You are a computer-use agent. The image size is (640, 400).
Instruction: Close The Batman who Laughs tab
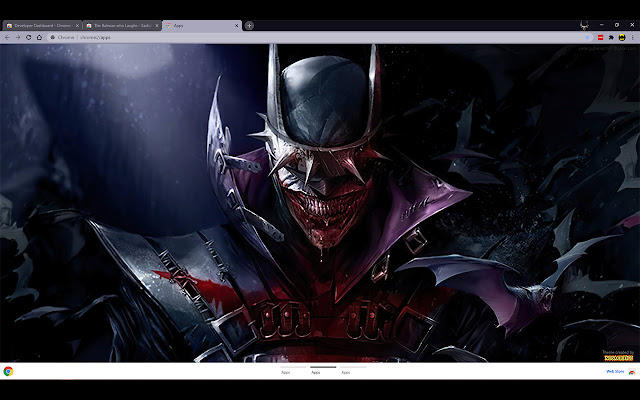click(x=157, y=25)
